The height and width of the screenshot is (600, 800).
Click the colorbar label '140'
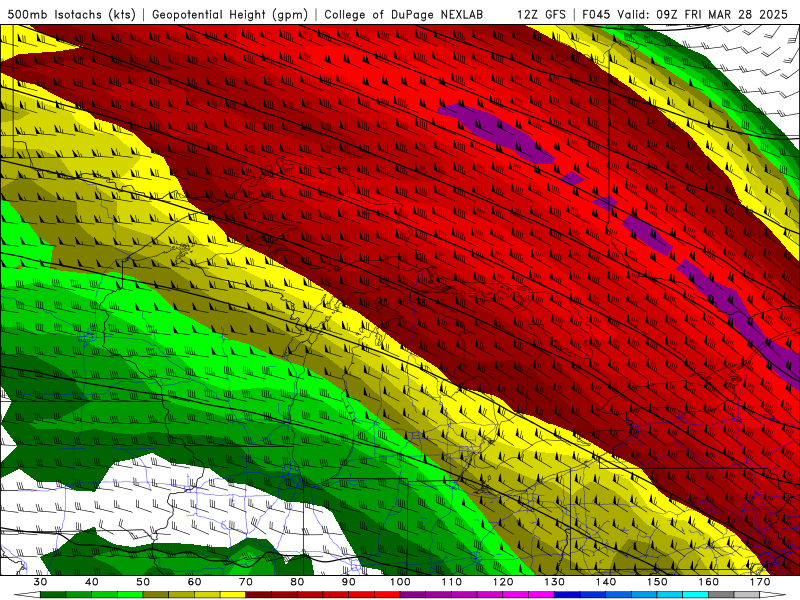click(x=606, y=582)
